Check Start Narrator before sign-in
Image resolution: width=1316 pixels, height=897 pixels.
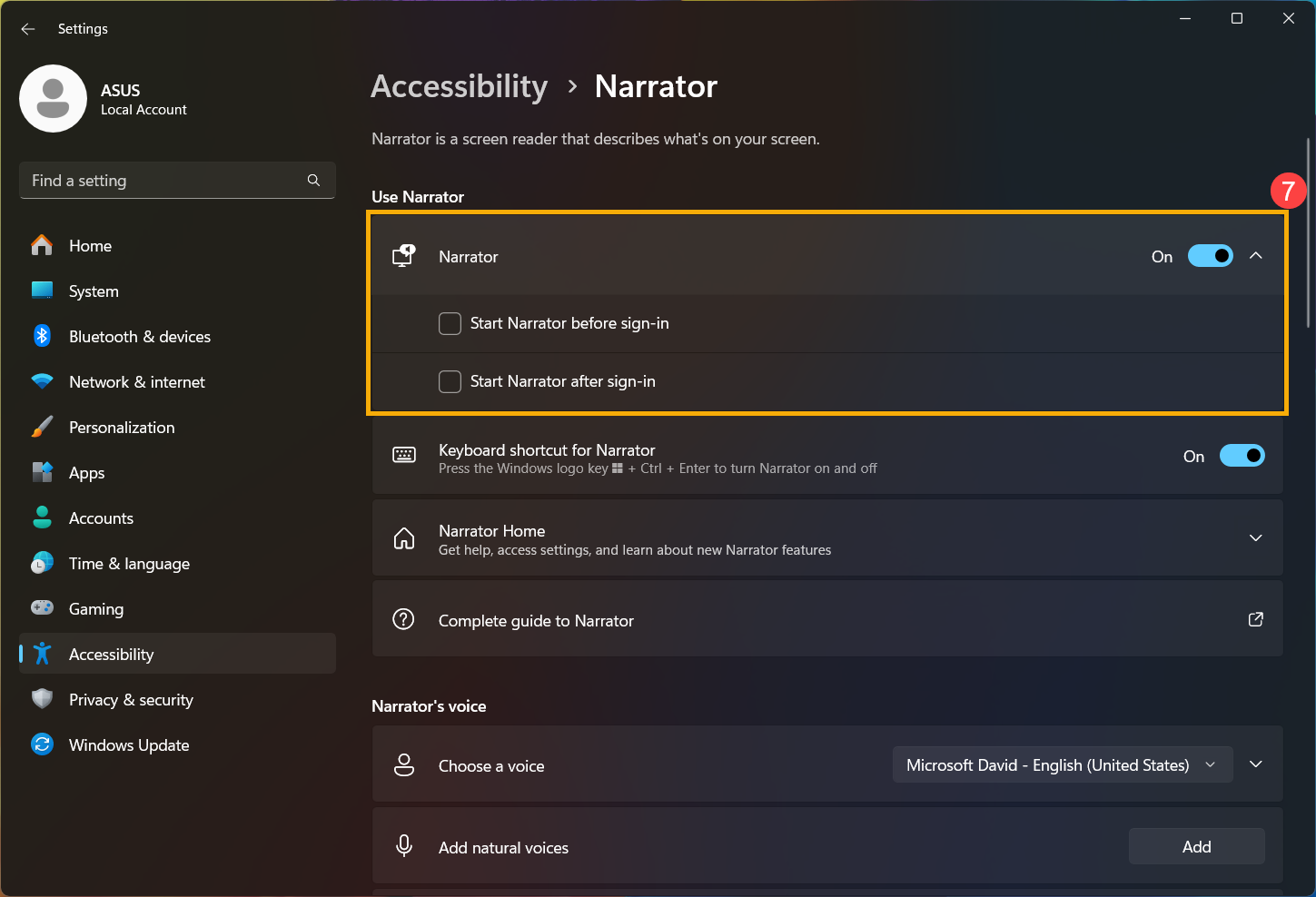tap(450, 323)
